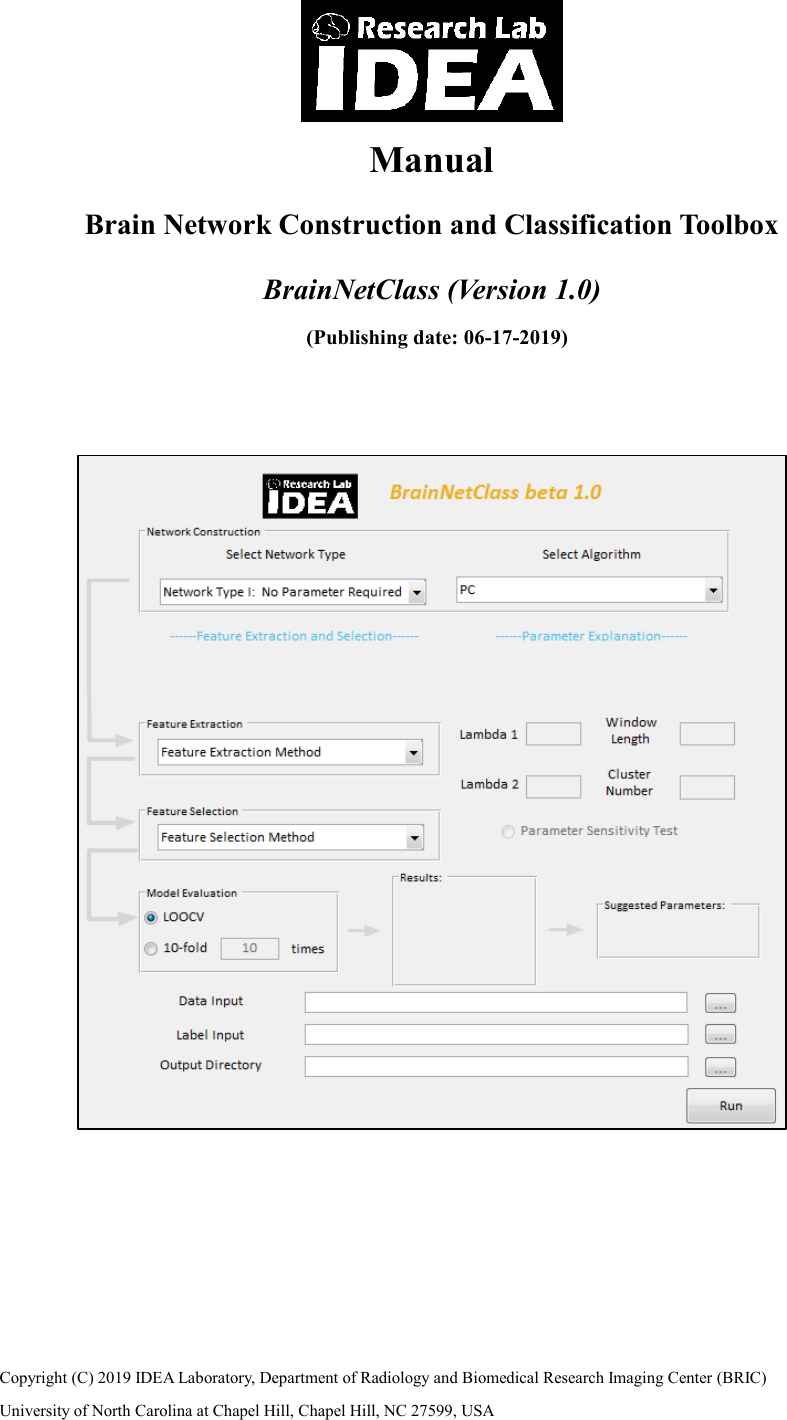Click the Label Input text field
787x1420 pixels.
(x=496, y=1034)
